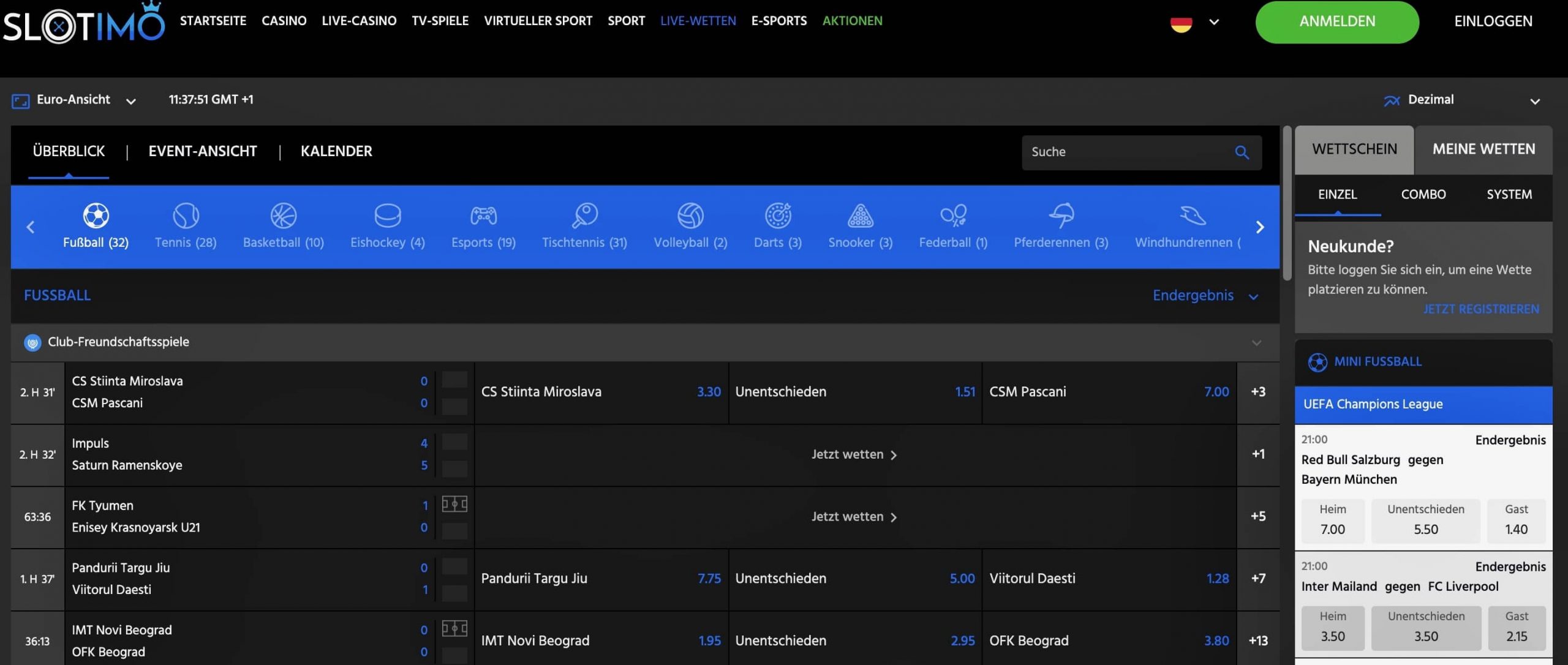Pick Gast 2.15 for Inter vs Liverpool
Image resolution: width=1568 pixels, height=665 pixels.
click(x=1517, y=628)
